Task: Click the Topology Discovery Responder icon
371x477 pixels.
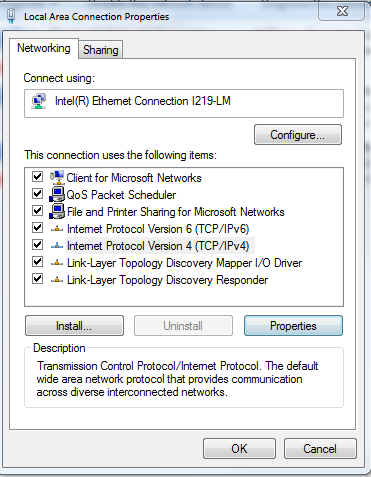Action: pyautogui.click(x=57, y=280)
